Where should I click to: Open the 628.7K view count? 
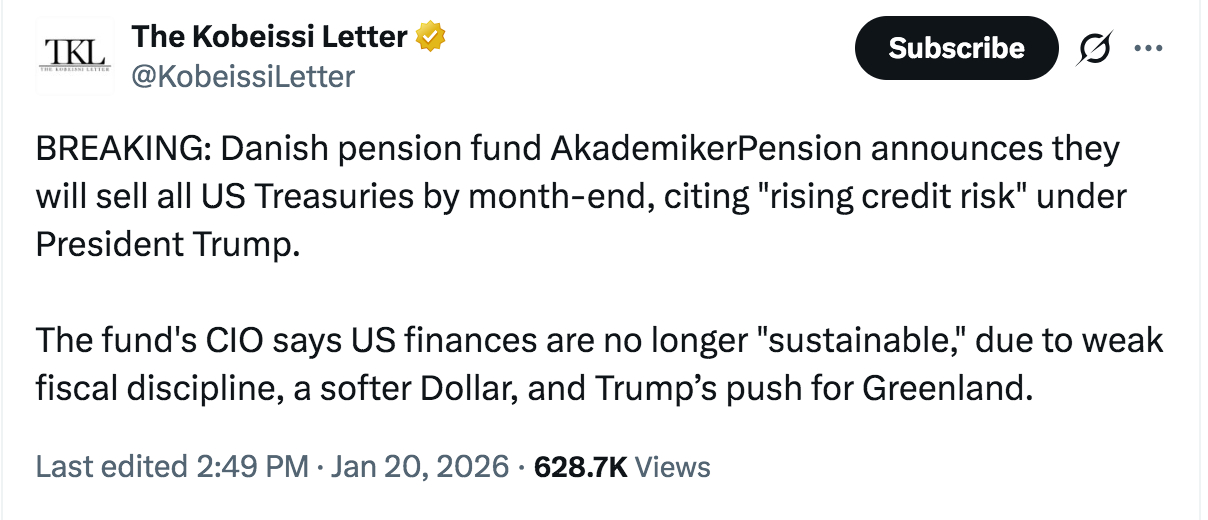[581, 466]
